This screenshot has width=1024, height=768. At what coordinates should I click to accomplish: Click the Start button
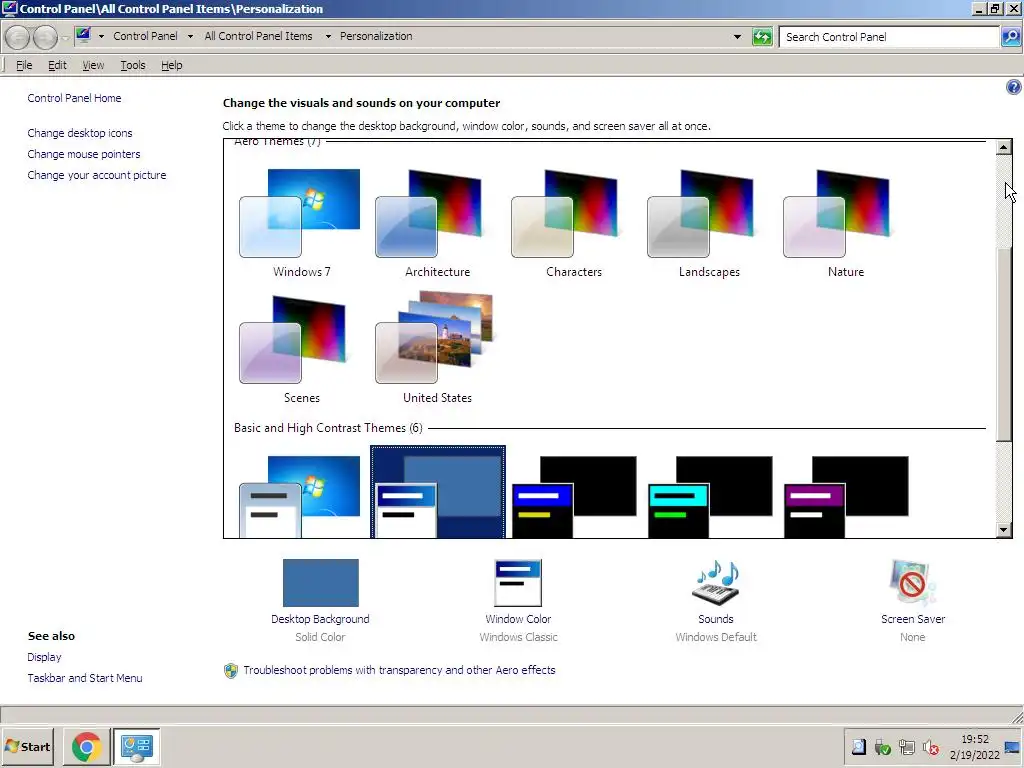click(27, 746)
